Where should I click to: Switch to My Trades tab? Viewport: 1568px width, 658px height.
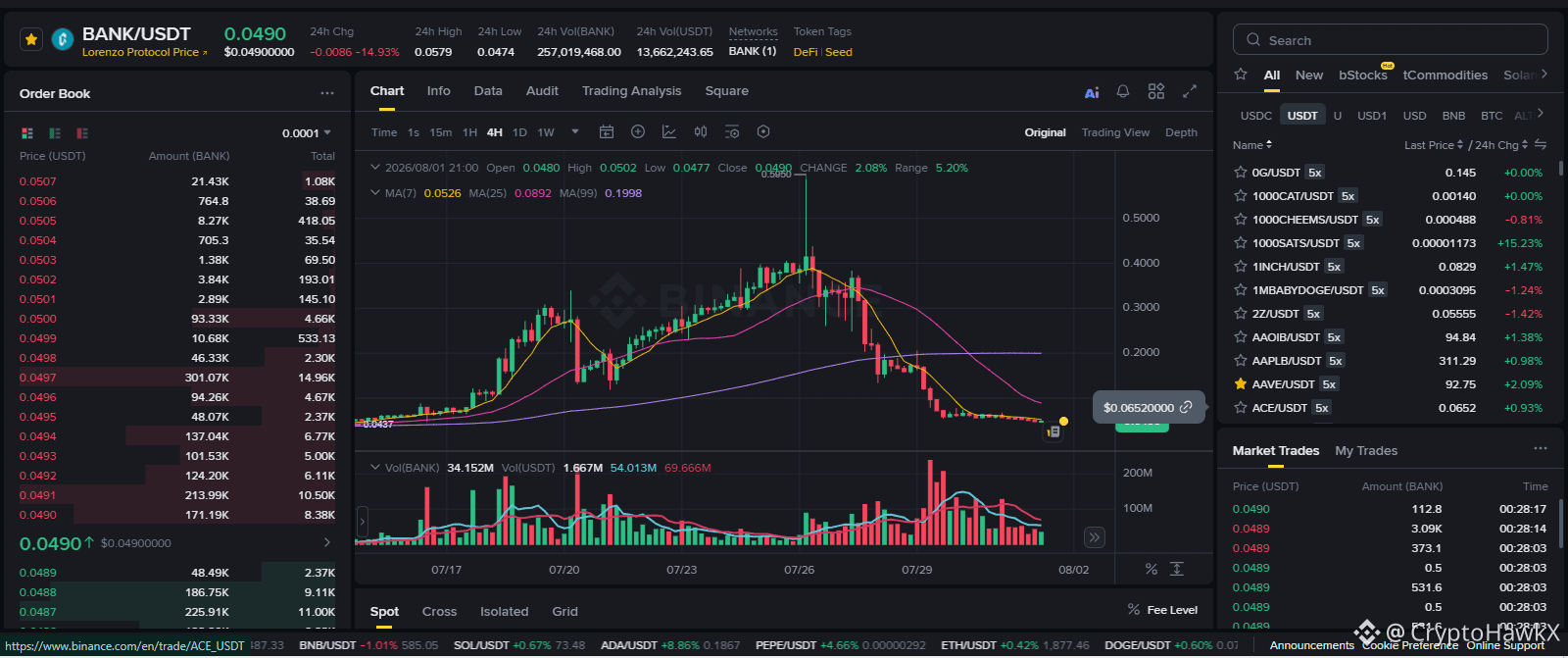pyautogui.click(x=1366, y=451)
